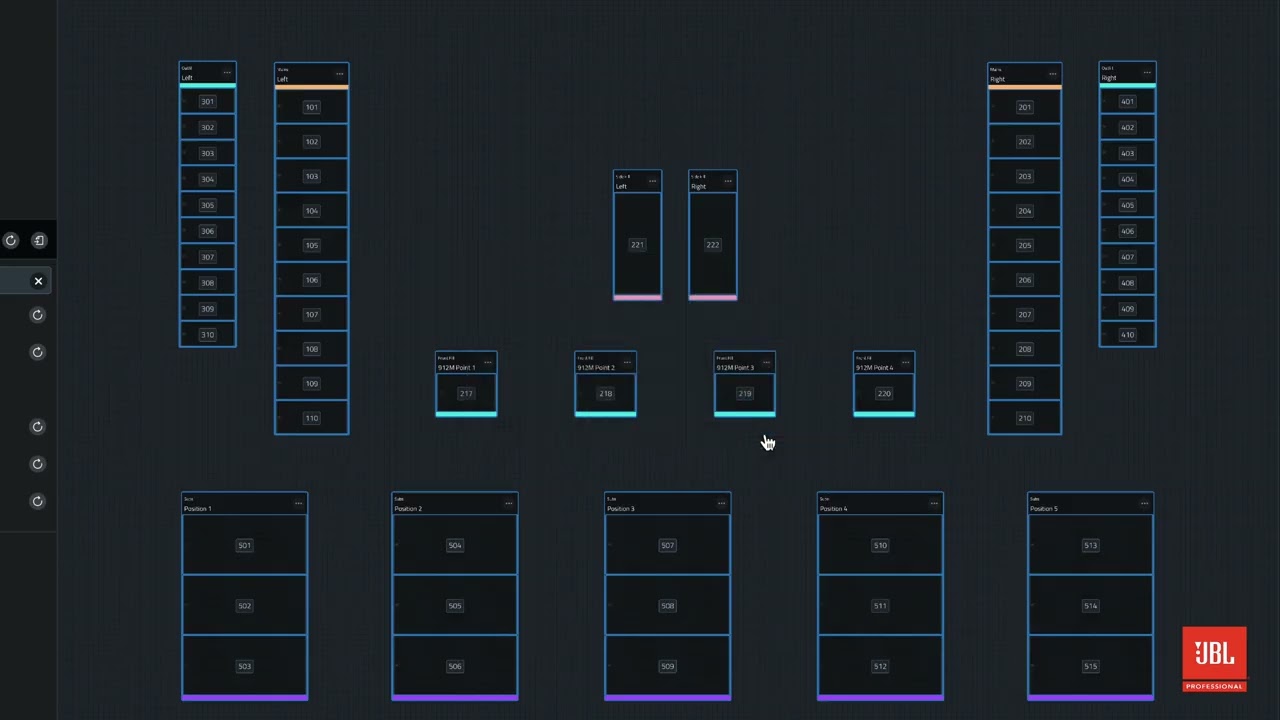Screen dimensions: 1280x720
Task: Select speaker cell 201
Action: tap(1024, 107)
